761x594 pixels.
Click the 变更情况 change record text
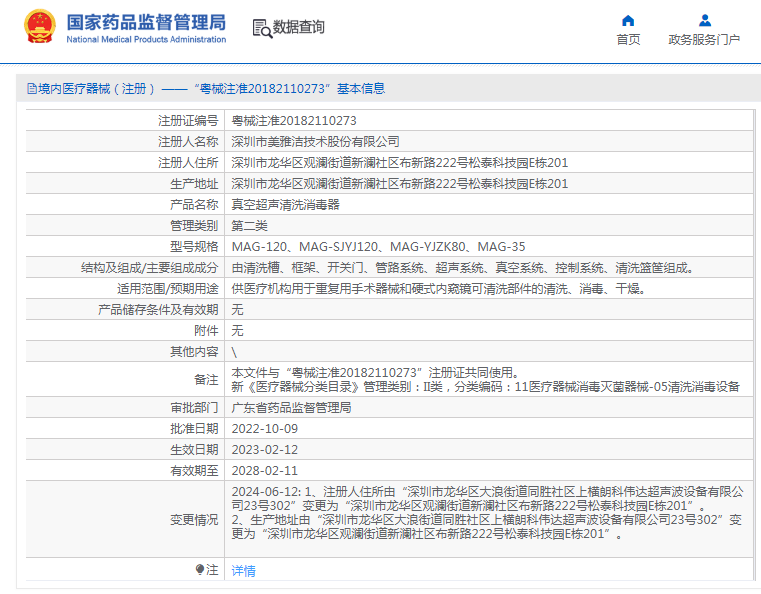[x=487, y=512]
